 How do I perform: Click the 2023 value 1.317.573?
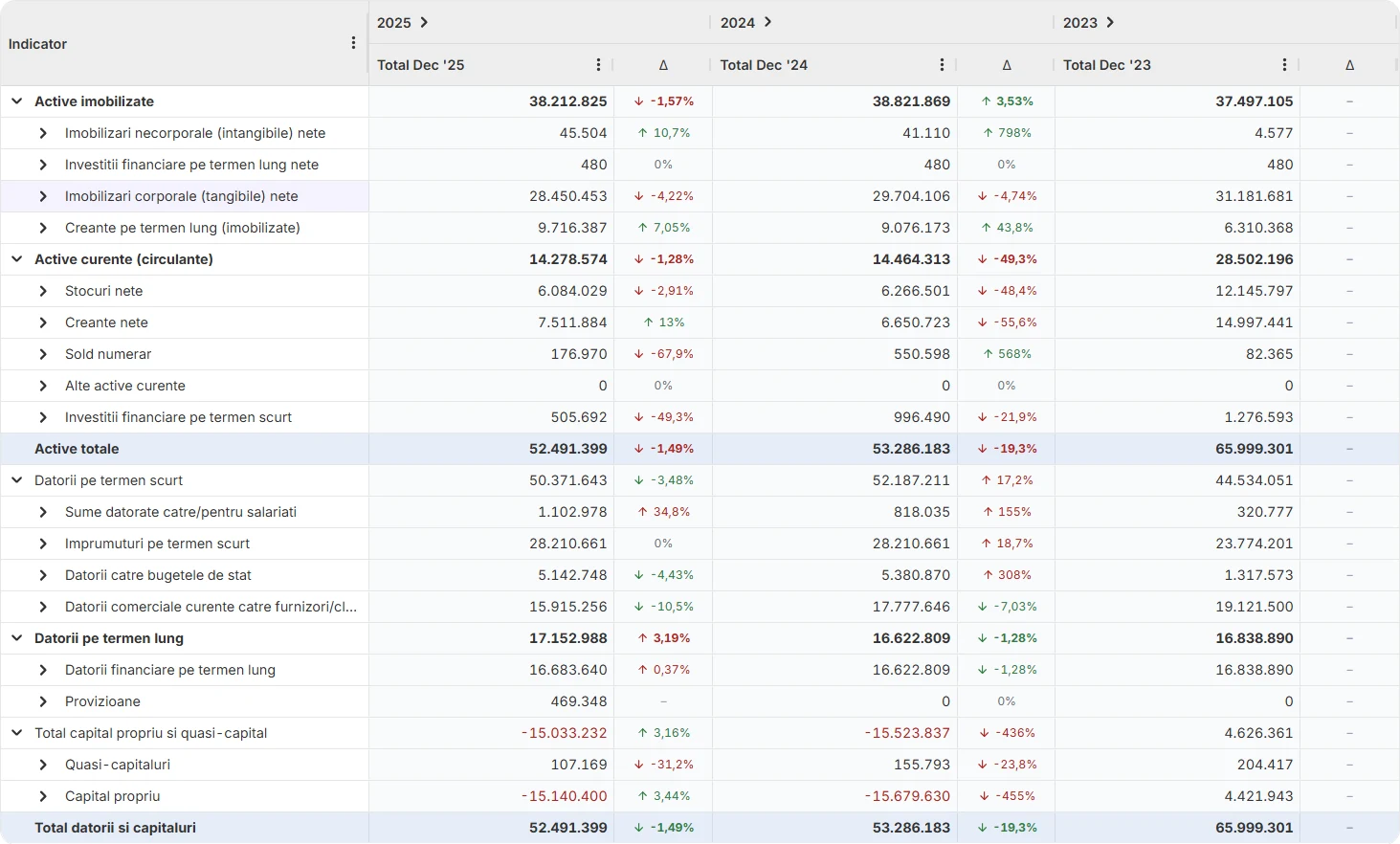[1258, 575]
